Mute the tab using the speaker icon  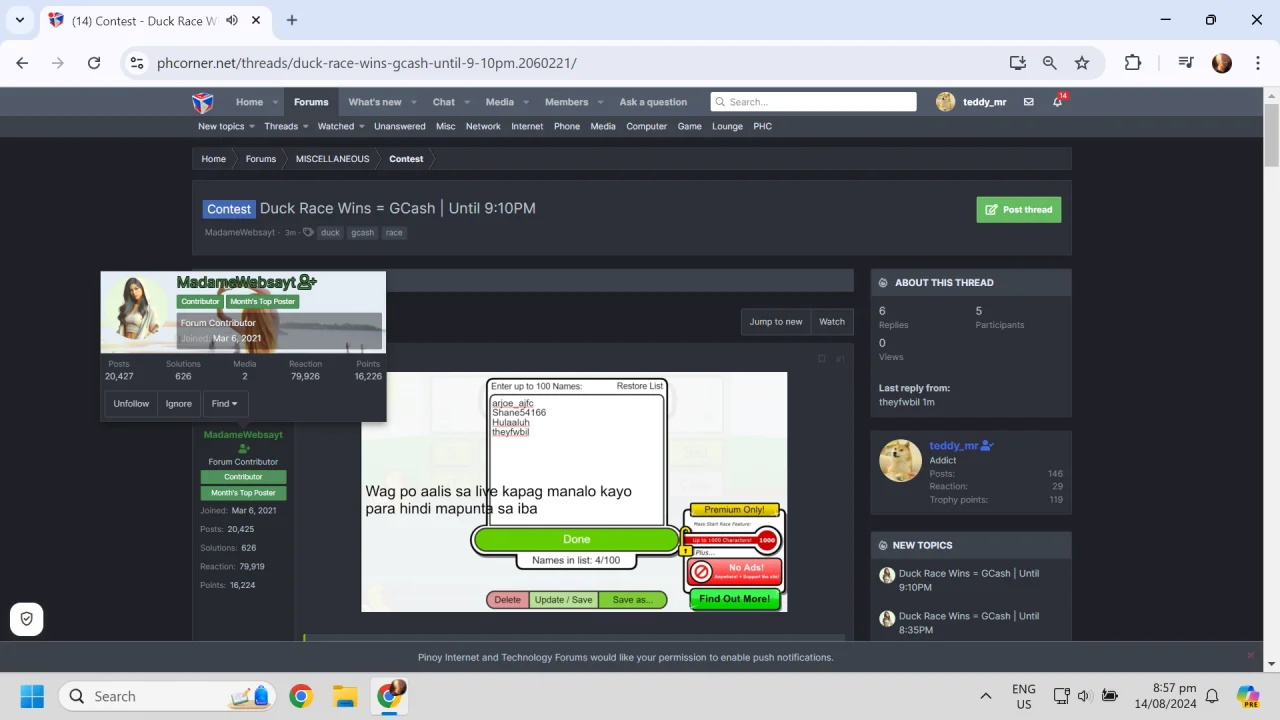(x=232, y=20)
